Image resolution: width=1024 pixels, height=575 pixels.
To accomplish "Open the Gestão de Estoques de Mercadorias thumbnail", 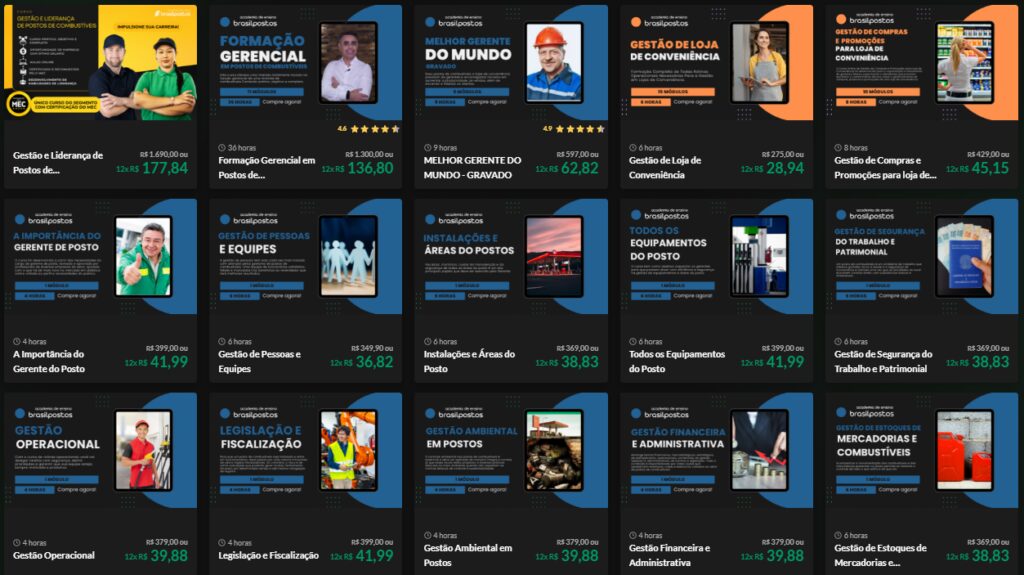I will pos(921,450).
